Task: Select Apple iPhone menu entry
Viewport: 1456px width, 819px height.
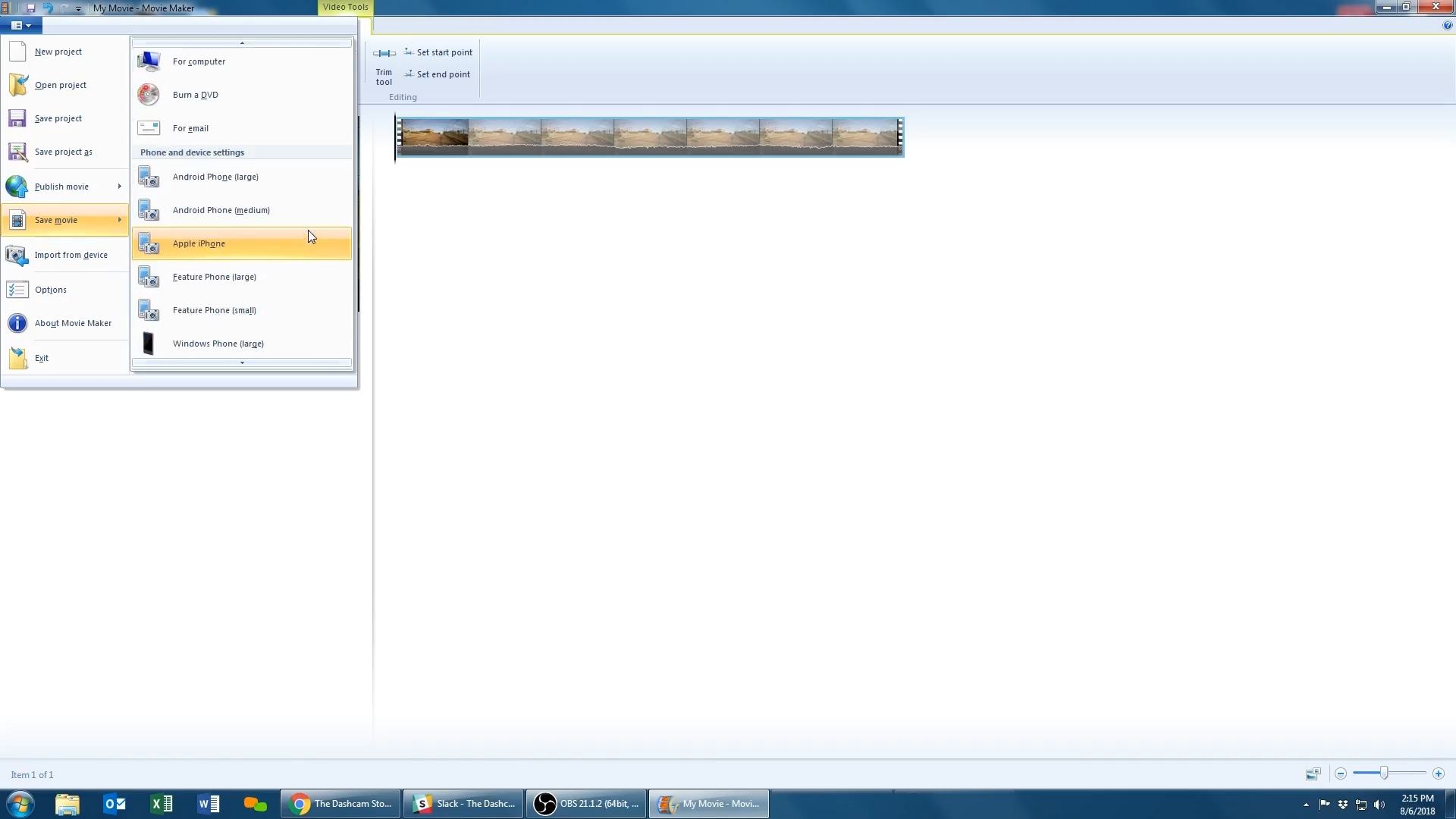Action: (x=199, y=243)
